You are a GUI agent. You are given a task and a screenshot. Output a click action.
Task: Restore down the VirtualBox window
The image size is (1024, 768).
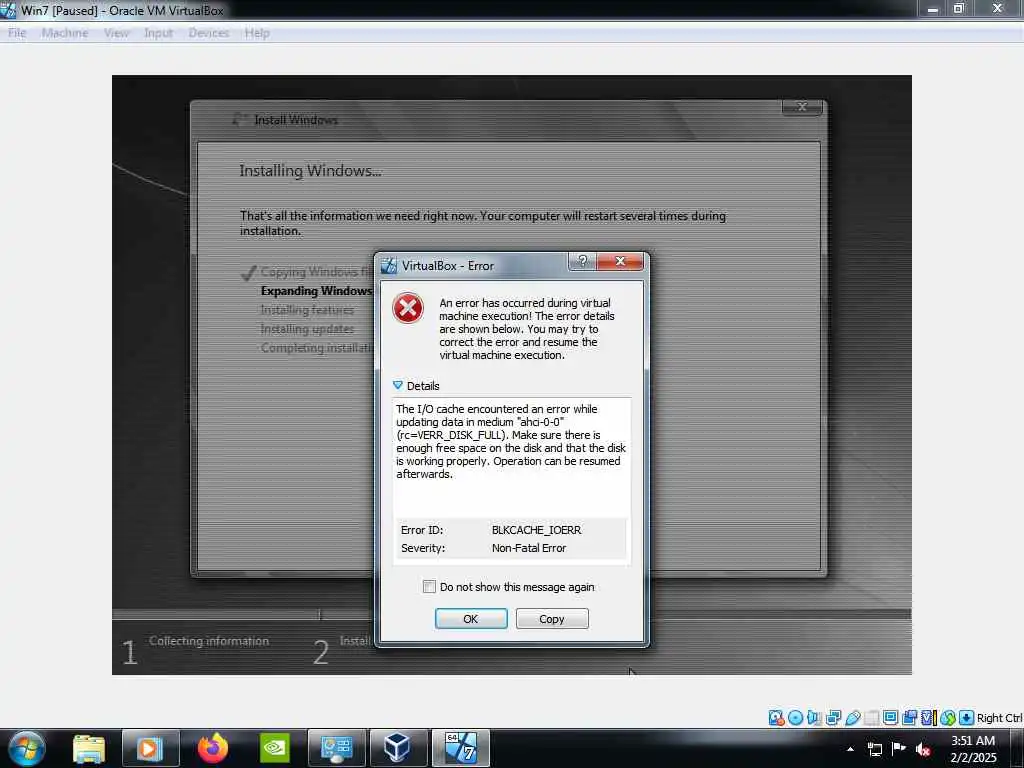click(x=959, y=8)
